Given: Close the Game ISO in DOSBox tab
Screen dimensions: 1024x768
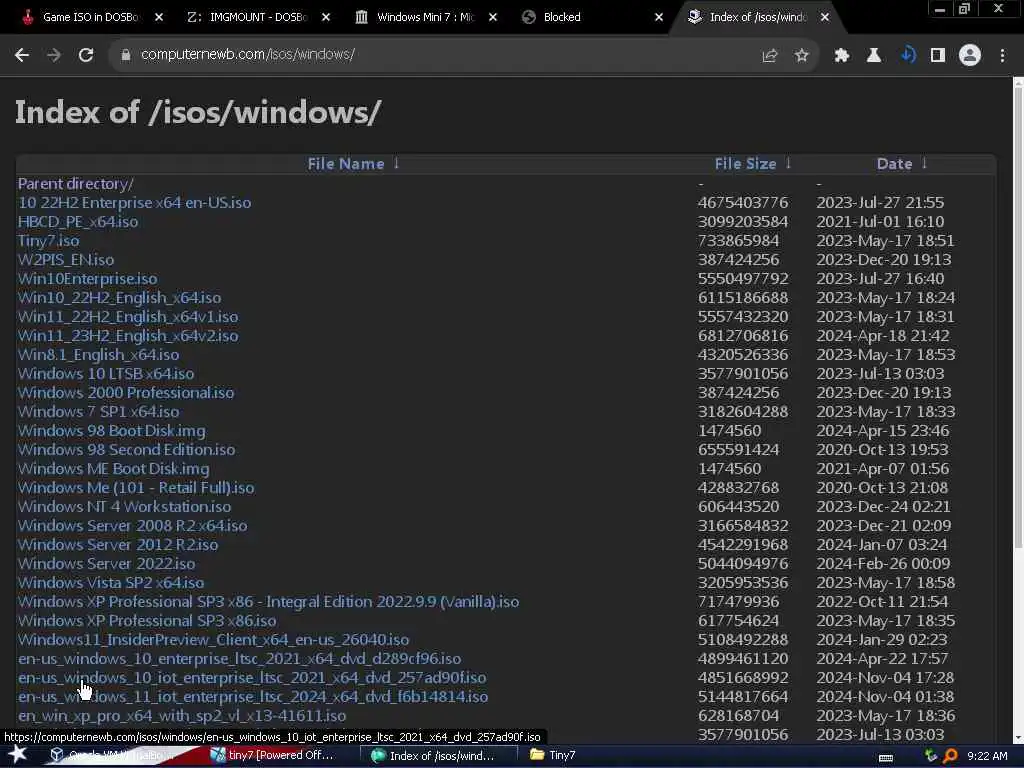Looking at the screenshot, I should pos(159,18).
